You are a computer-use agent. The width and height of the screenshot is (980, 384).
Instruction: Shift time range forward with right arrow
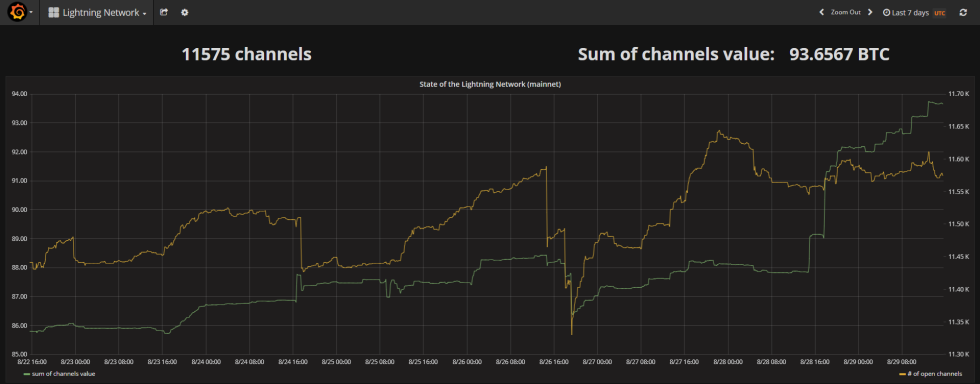click(869, 12)
